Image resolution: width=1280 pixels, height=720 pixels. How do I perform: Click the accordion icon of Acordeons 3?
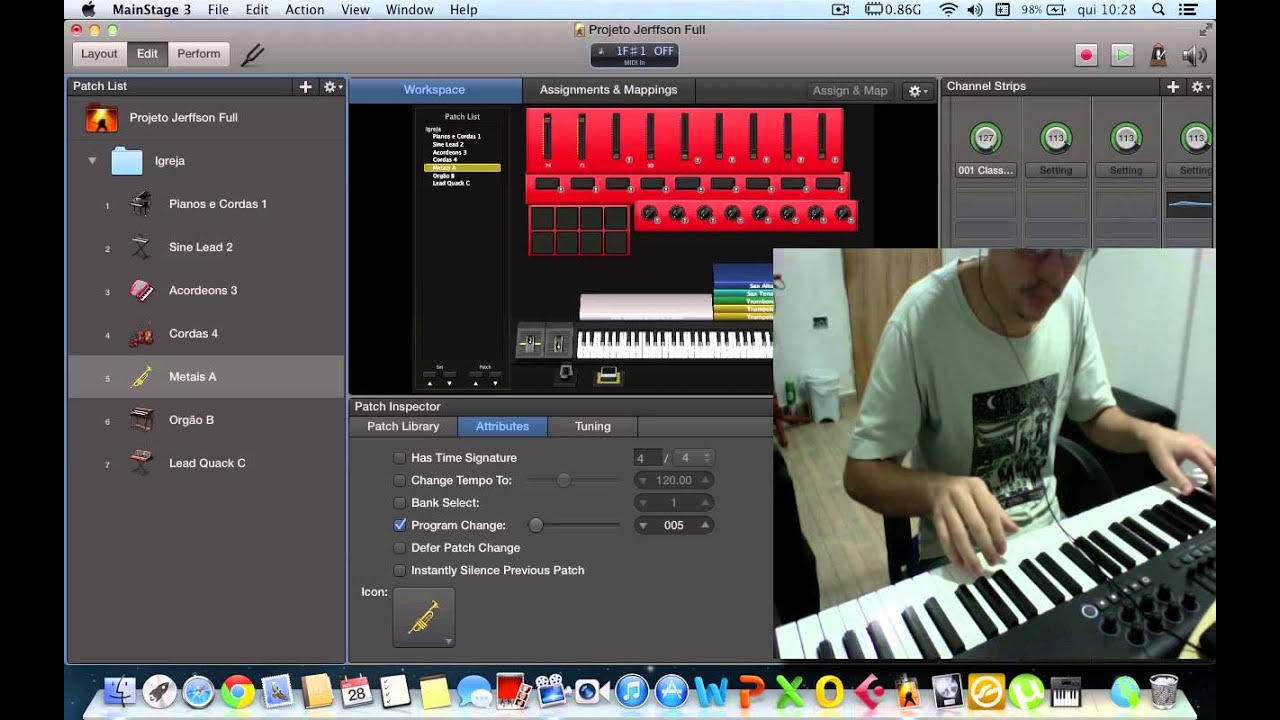pyautogui.click(x=141, y=291)
